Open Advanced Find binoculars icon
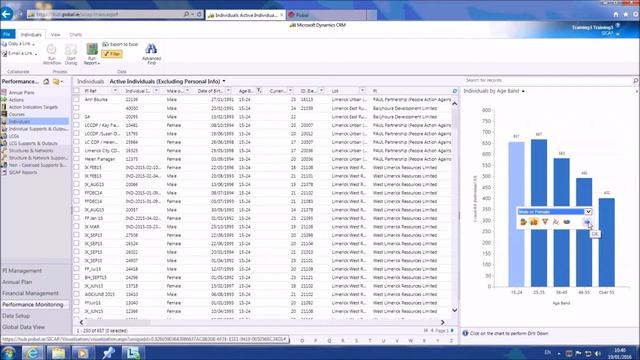Image resolution: width=640 pixels, height=360 pixels. tap(151, 49)
